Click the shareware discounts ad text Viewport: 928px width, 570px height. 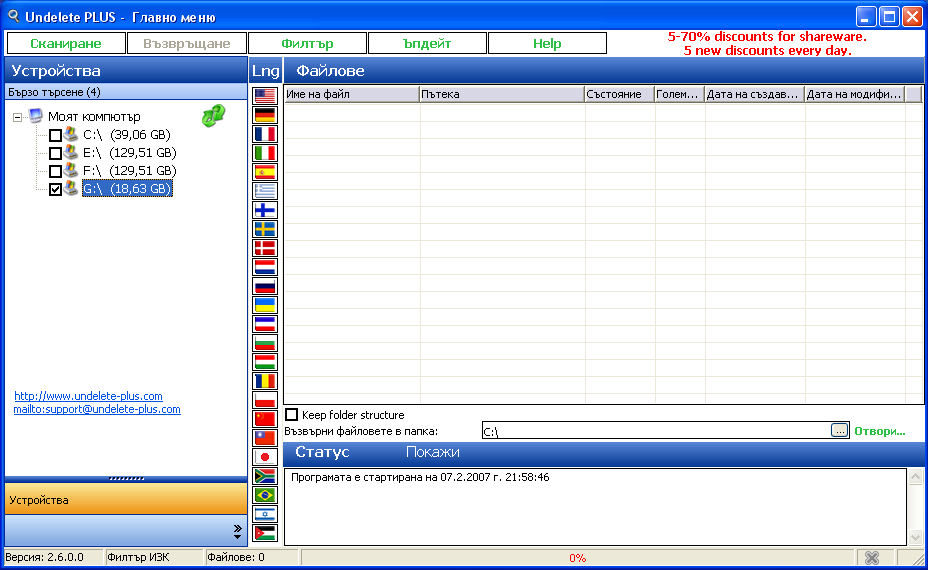coord(767,43)
